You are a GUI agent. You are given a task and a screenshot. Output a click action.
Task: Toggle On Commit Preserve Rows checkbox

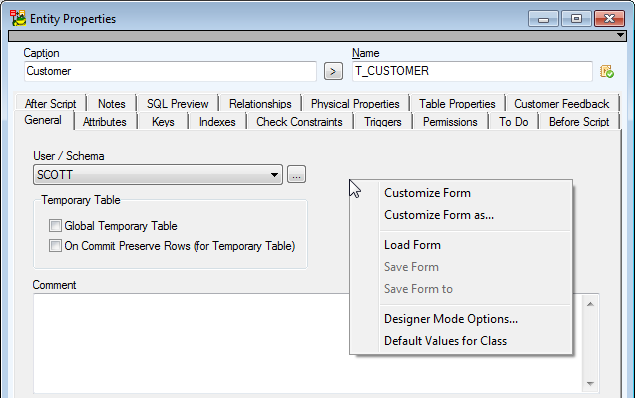coord(55,245)
